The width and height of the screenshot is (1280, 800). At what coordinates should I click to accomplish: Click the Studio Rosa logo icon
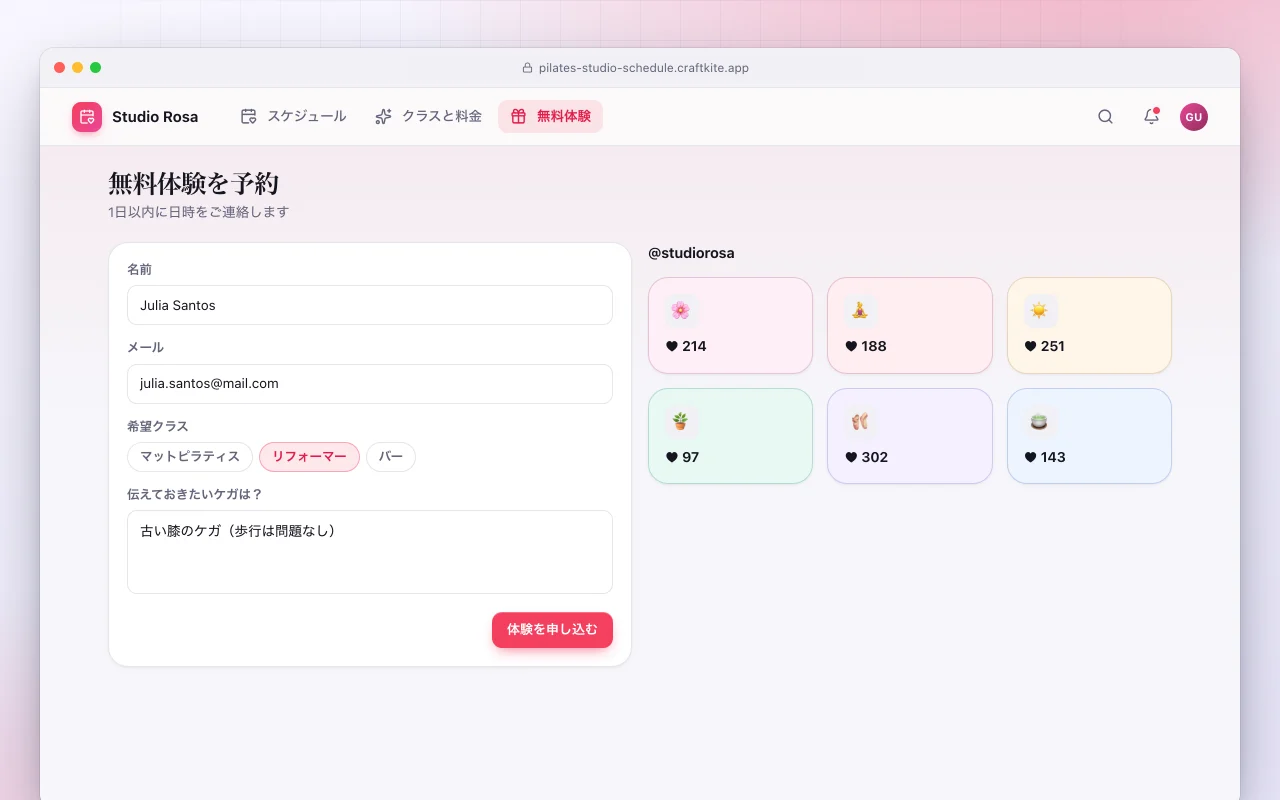pyautogui.click(x=87, y=117)
